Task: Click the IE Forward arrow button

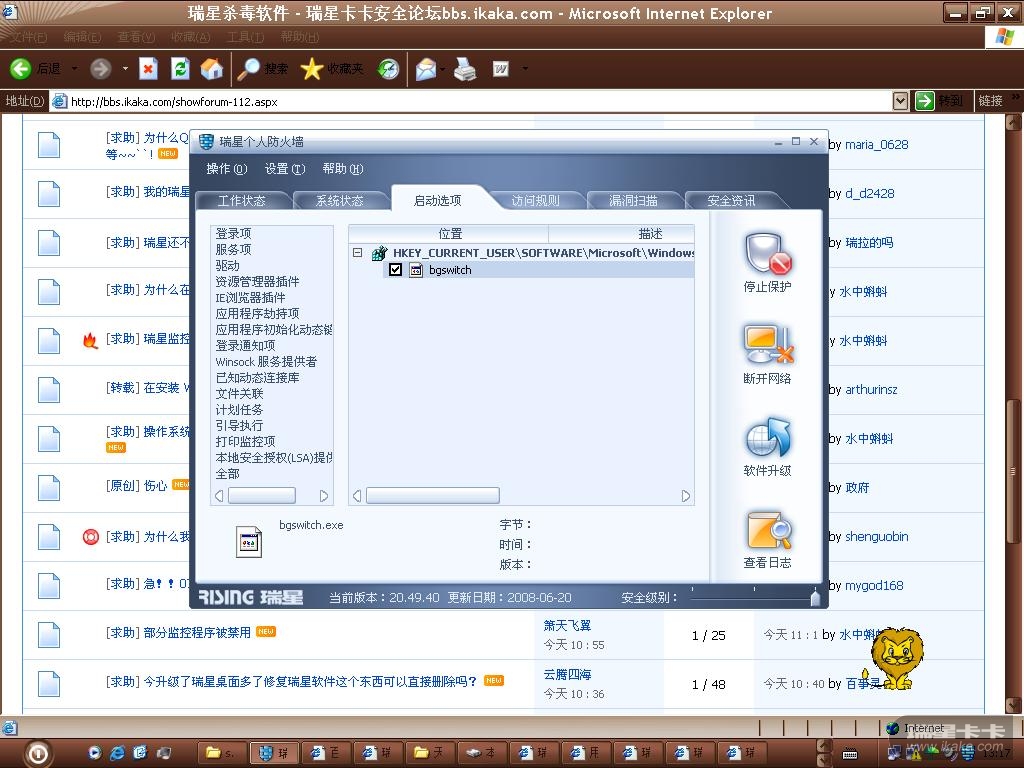Action: click(x=100, y=68)
